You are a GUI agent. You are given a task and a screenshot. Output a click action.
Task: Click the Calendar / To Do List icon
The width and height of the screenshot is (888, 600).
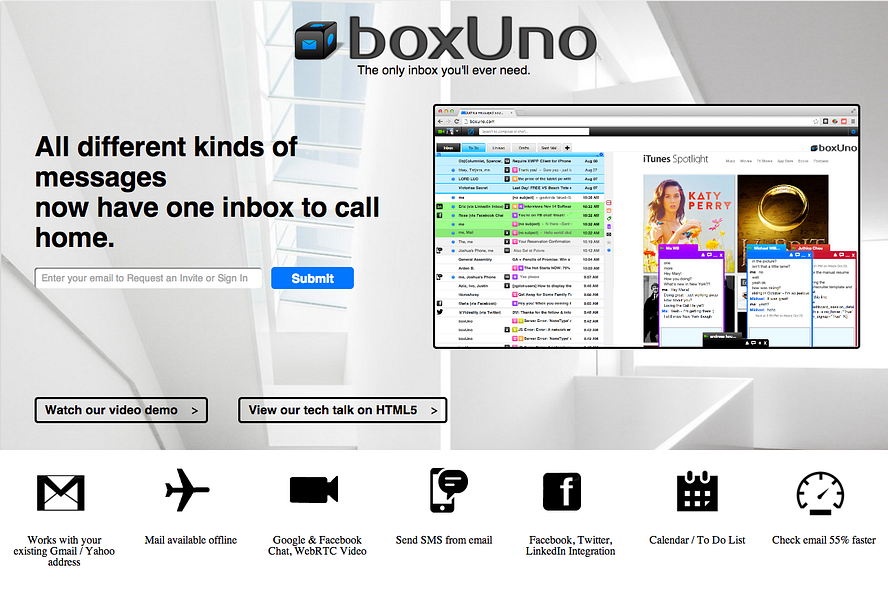click(697, 490)
